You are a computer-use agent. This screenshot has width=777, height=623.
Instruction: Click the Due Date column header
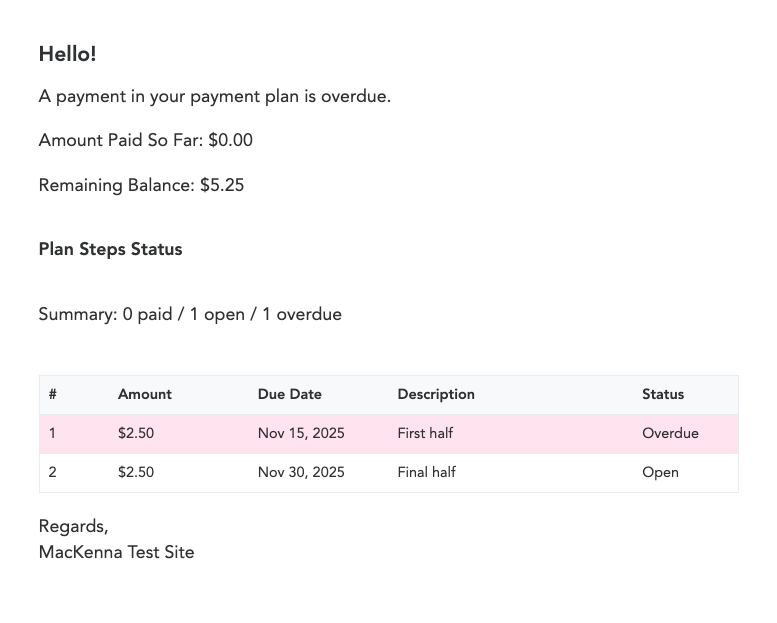pos(289,395)
